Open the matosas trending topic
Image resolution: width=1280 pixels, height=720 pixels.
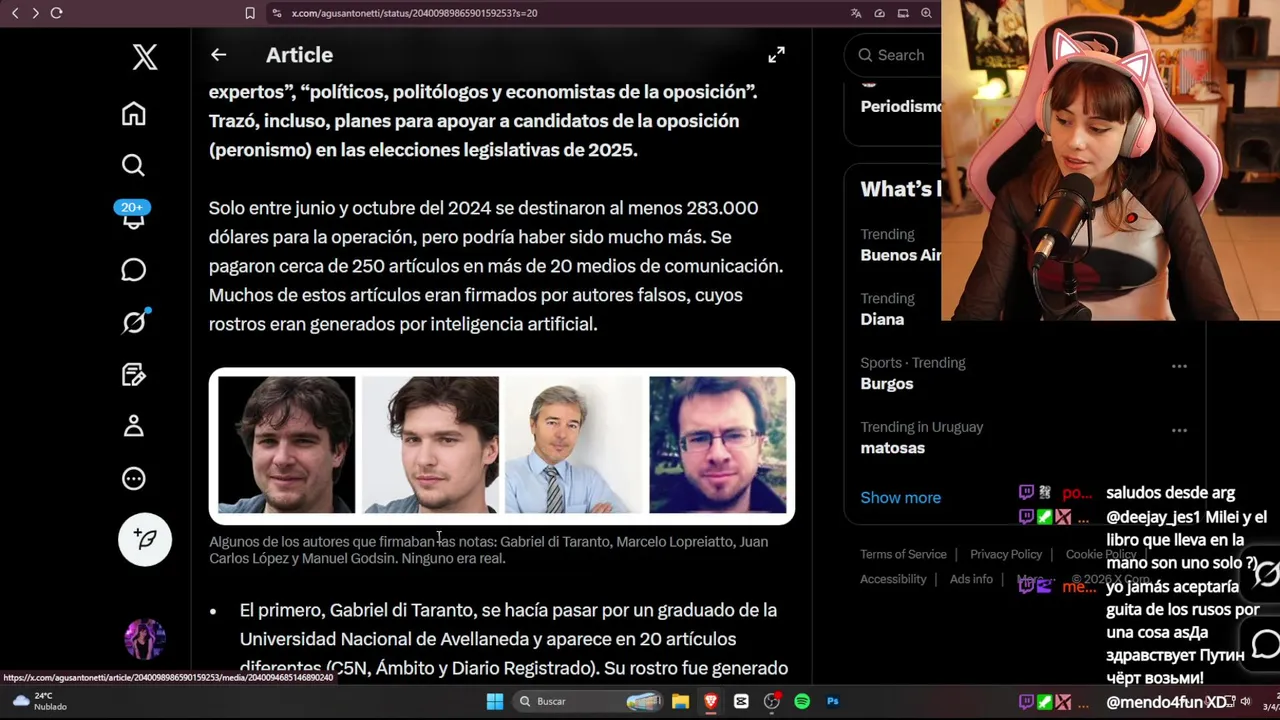point(892,448)
